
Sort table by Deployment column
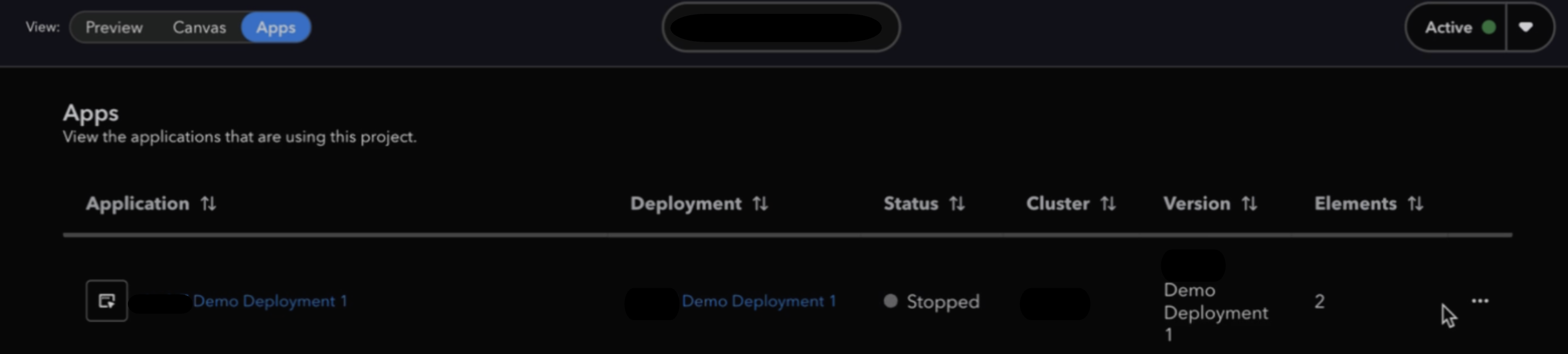760,203
